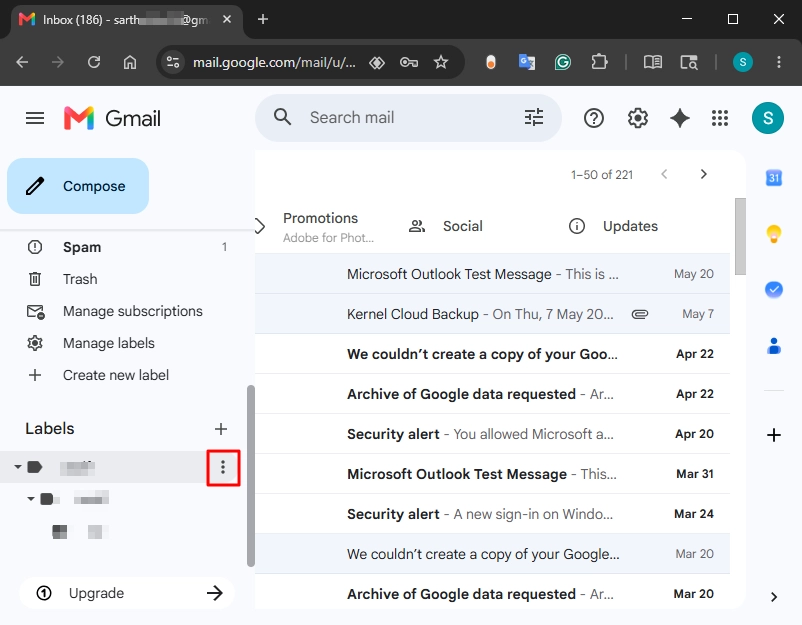The width and height of the screenshot is (802, 625).
Task: Open the browser extensions puzzle icon
Action: pyautogui.click(x=598, y=62)
